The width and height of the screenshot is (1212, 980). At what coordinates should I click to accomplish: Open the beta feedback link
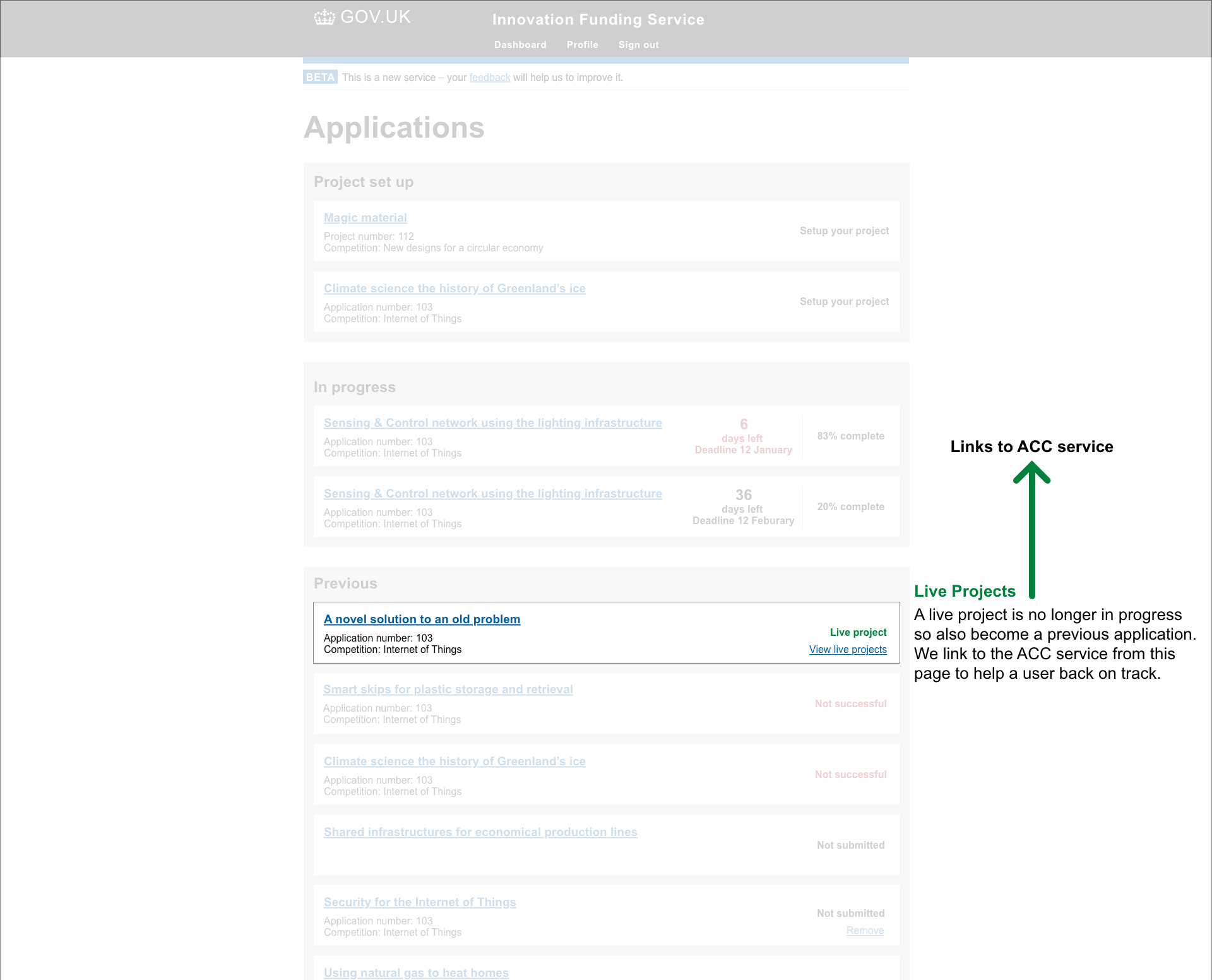489,78
